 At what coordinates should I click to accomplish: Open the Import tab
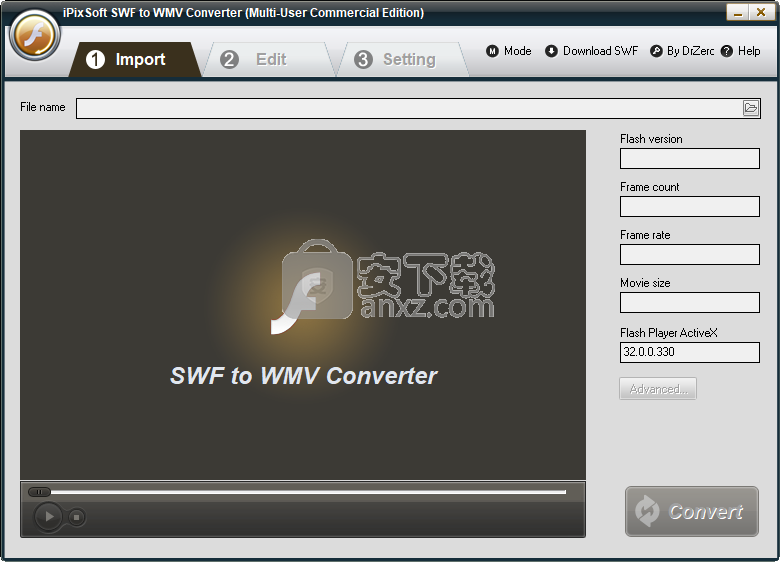point(134,59)
